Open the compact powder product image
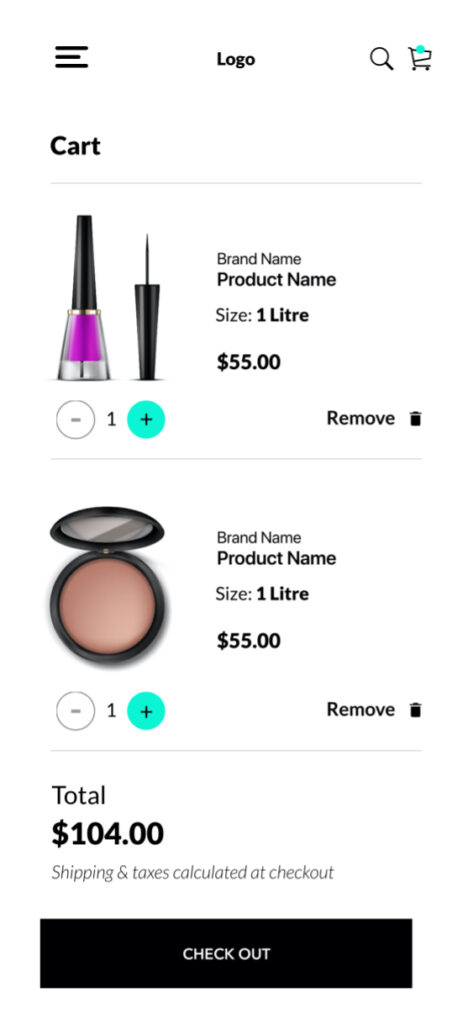 tap(108, 586)
